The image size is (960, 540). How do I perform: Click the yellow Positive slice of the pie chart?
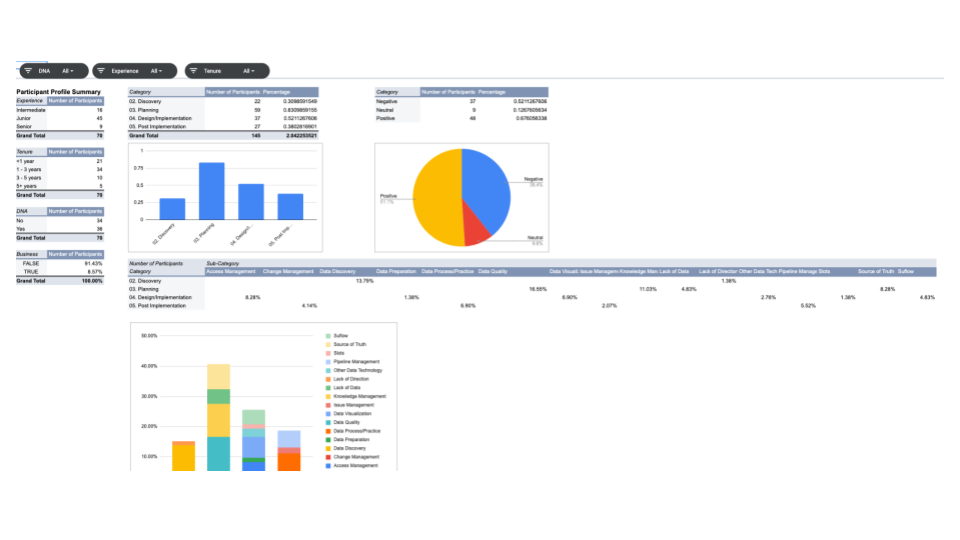[x=435, y=199]
